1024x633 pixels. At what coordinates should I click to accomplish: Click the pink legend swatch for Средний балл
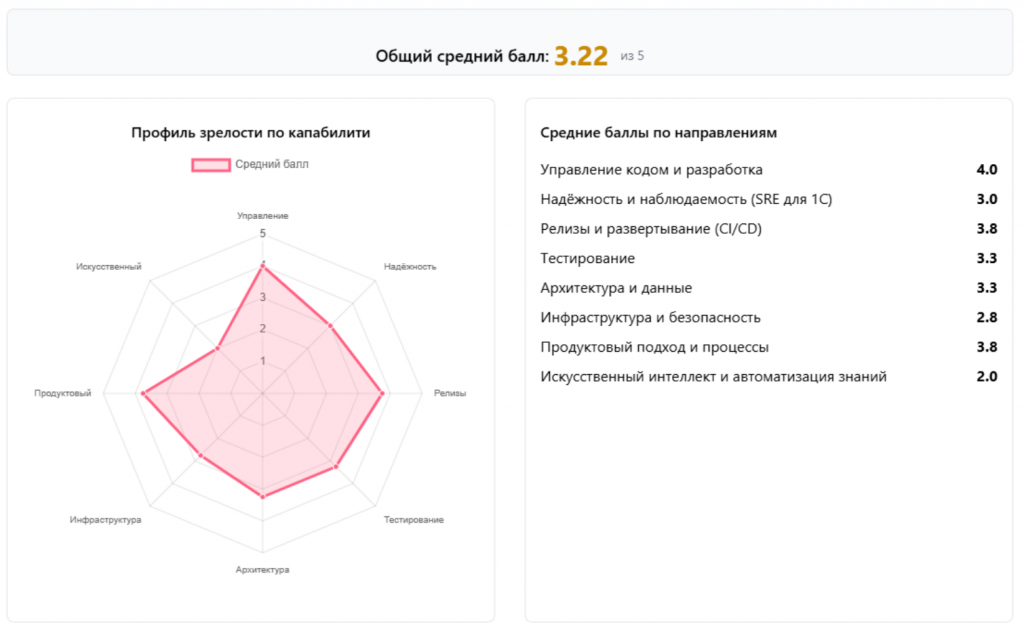pos(211,164)
